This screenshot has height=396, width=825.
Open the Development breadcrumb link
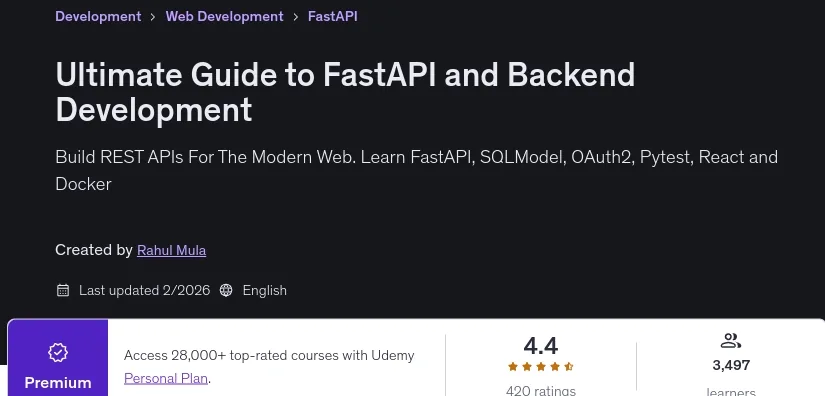(98, 16)
